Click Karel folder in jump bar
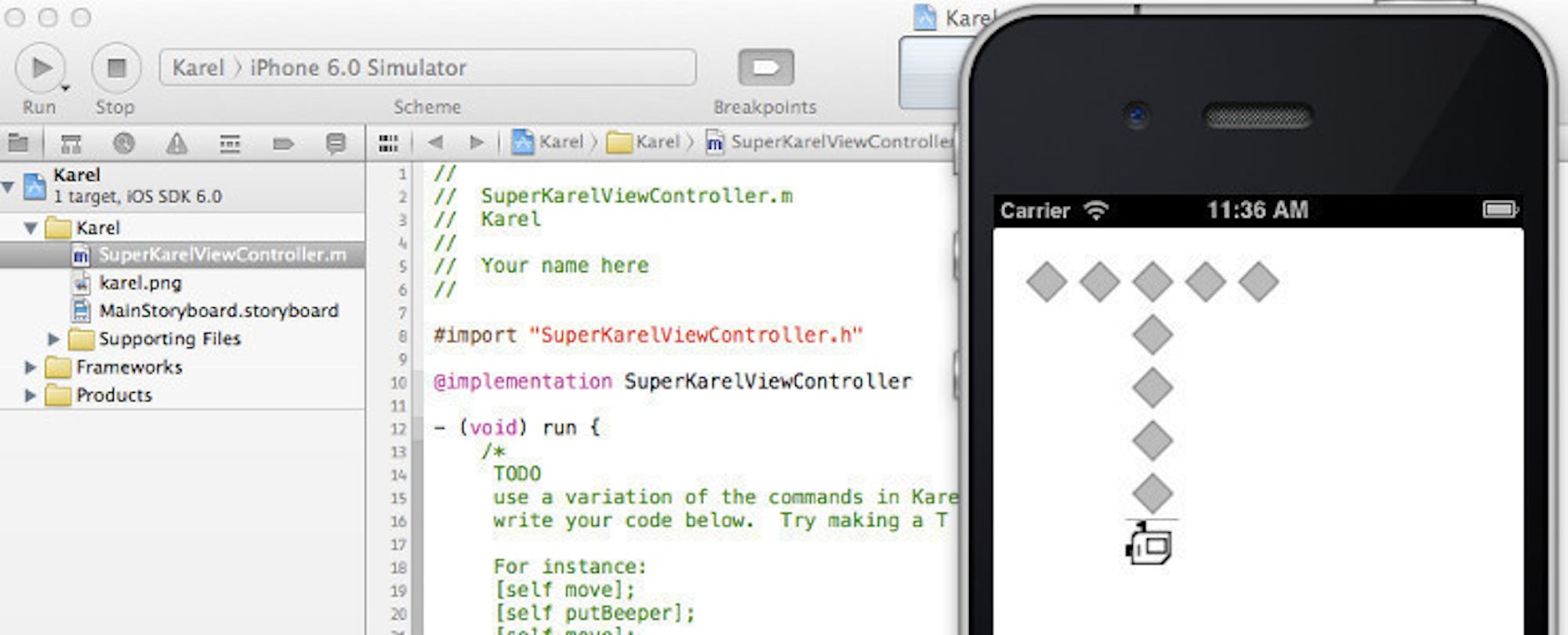The height and width of the screenshot is (635, 1568). (x=644, y=142)
